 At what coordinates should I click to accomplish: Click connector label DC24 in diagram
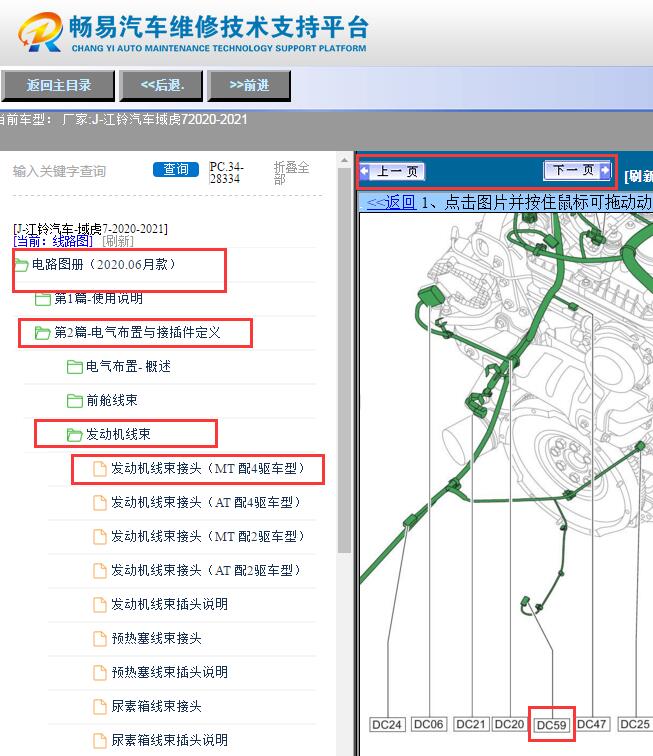387,725
